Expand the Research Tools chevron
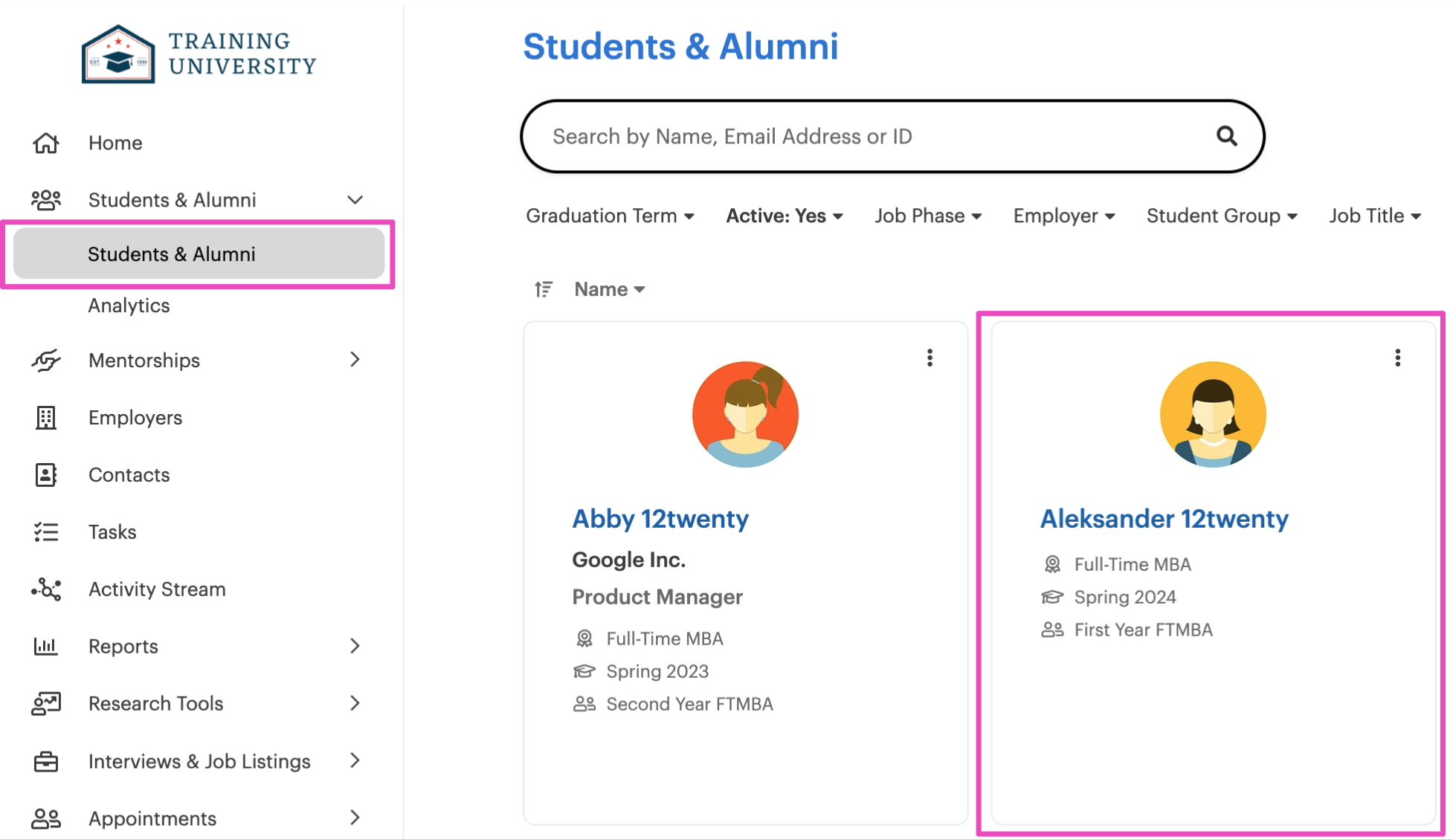Image resolution: width=1453 pixels, height=840 pixels. point(355,703)
